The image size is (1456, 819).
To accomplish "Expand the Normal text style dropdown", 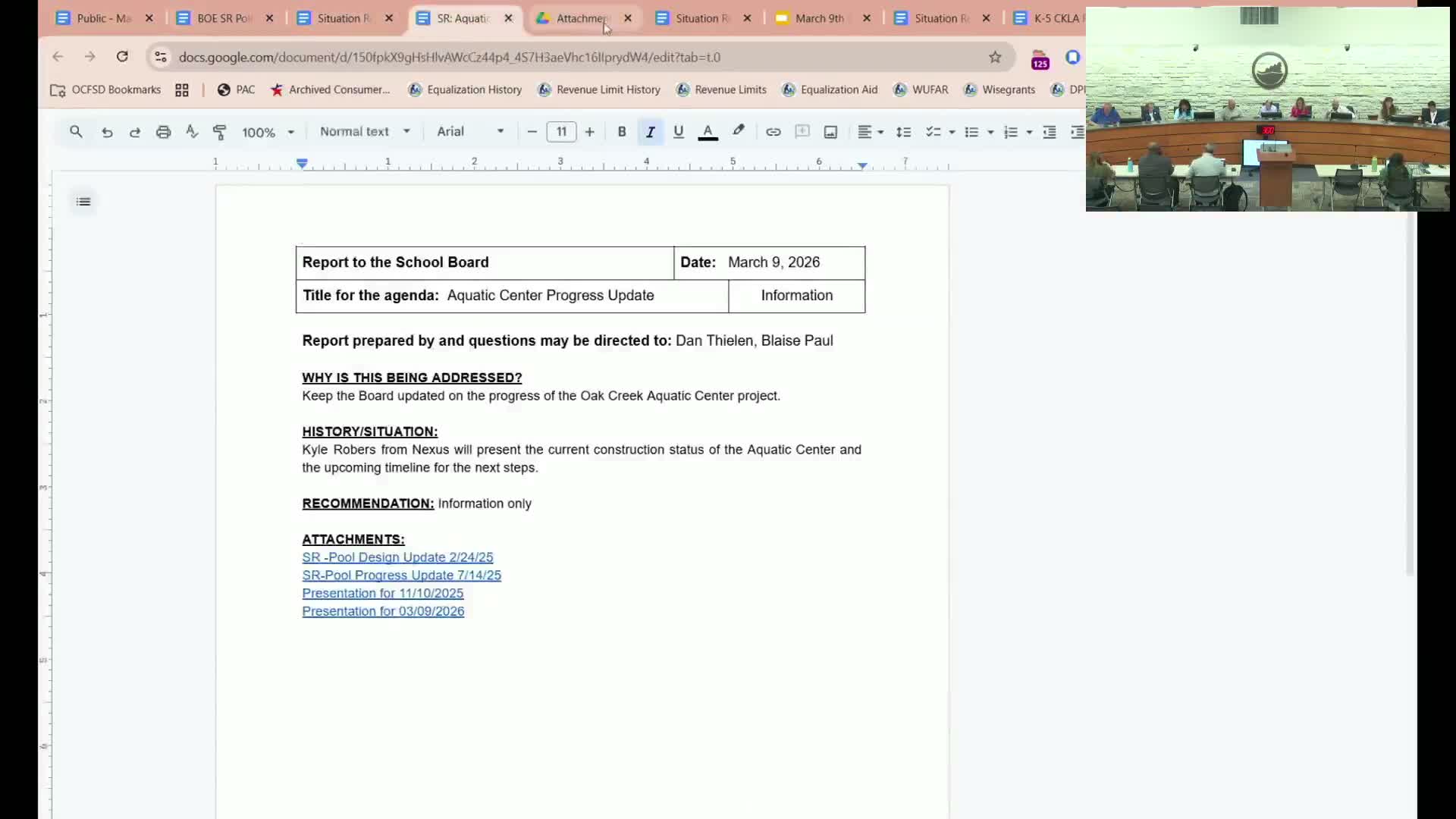I will click(365, 132).
